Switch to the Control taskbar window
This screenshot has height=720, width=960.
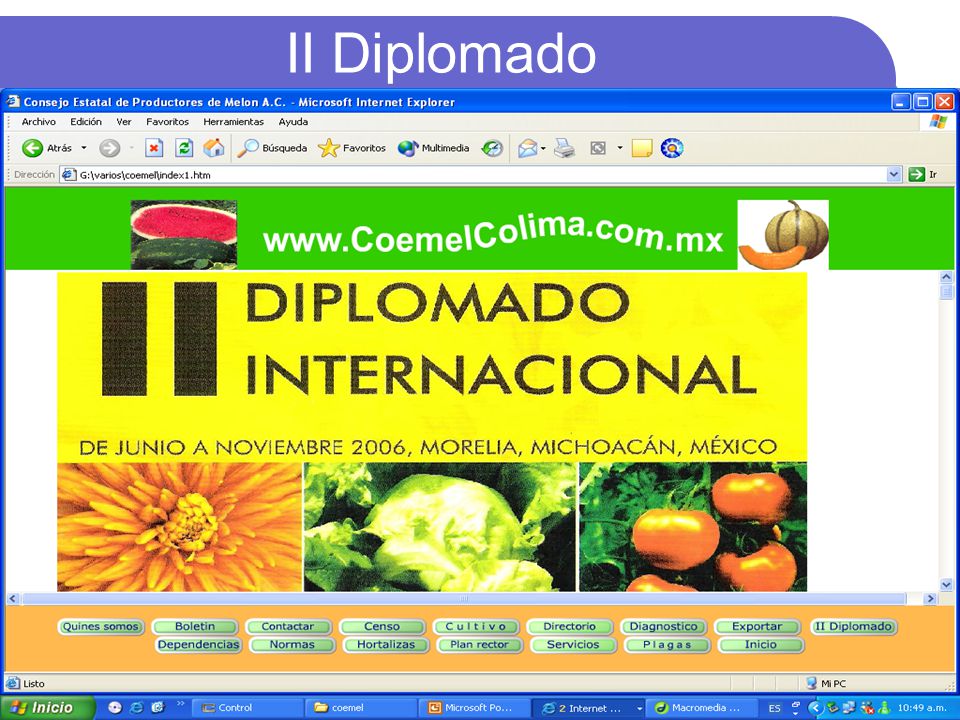247,708
